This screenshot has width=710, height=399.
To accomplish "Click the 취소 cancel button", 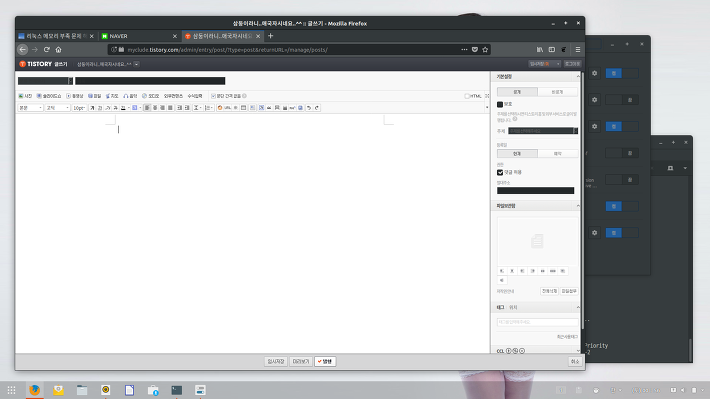I will tap(575, 361).
